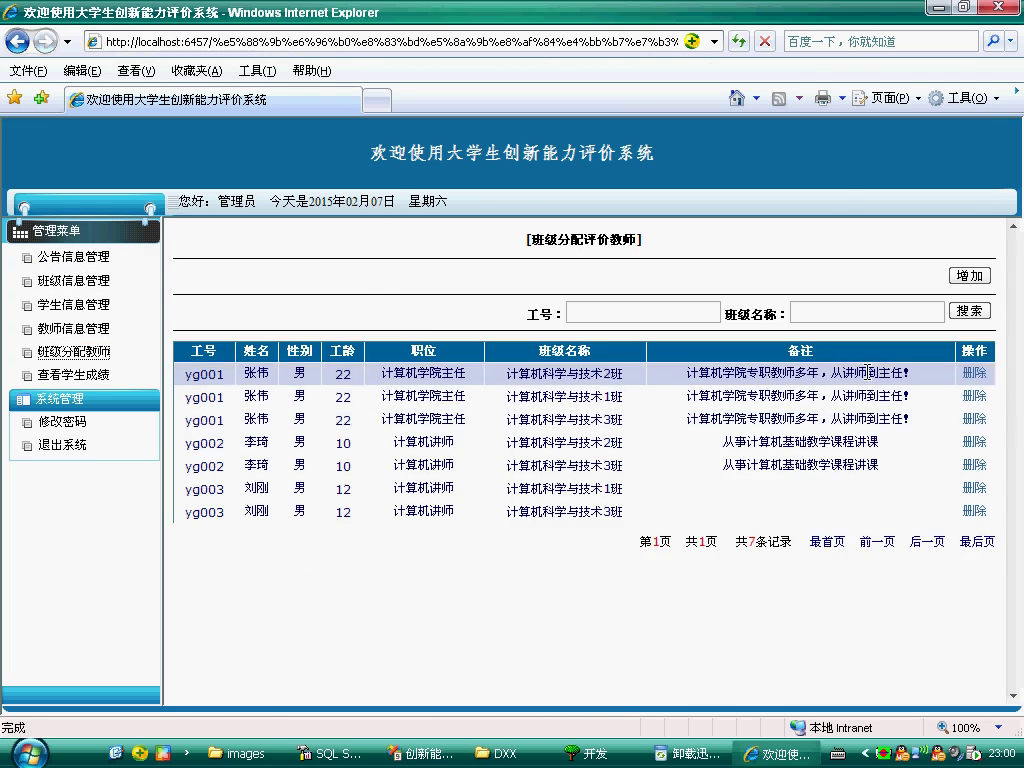Click the 管理菜单 header icon

[x=20, y=232]
